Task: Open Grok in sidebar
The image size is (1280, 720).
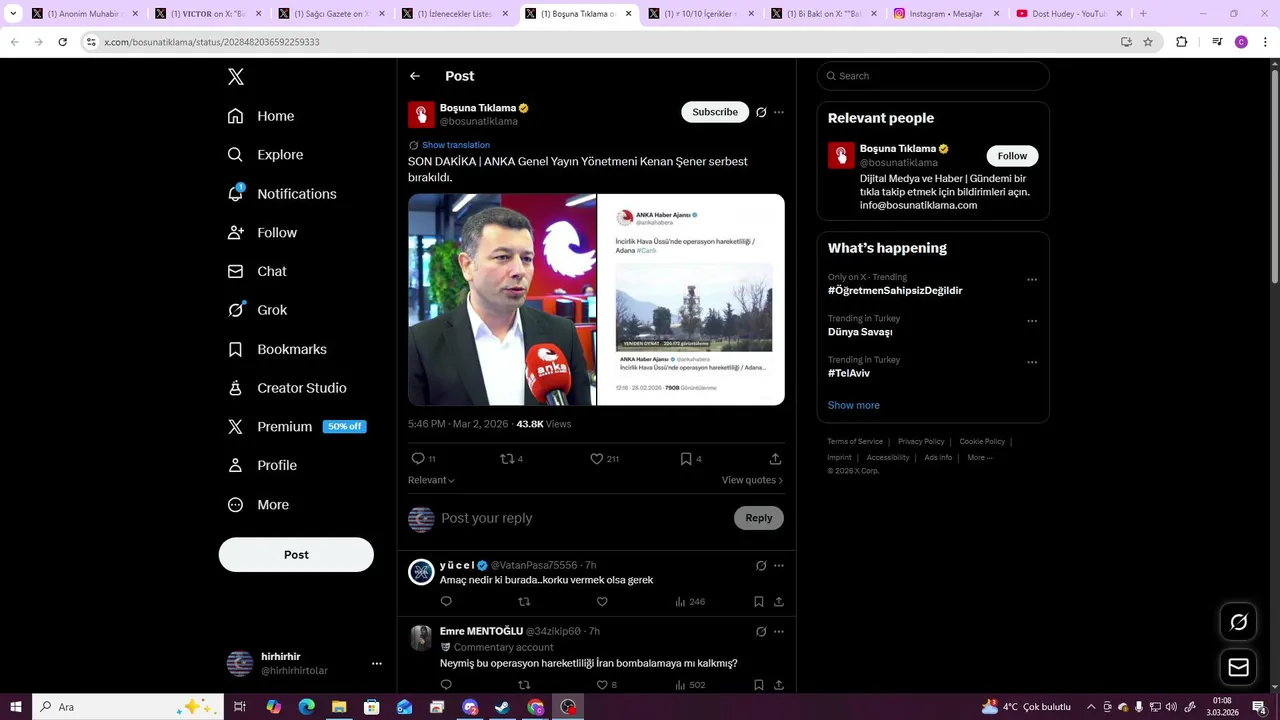Action: [257, 310]
